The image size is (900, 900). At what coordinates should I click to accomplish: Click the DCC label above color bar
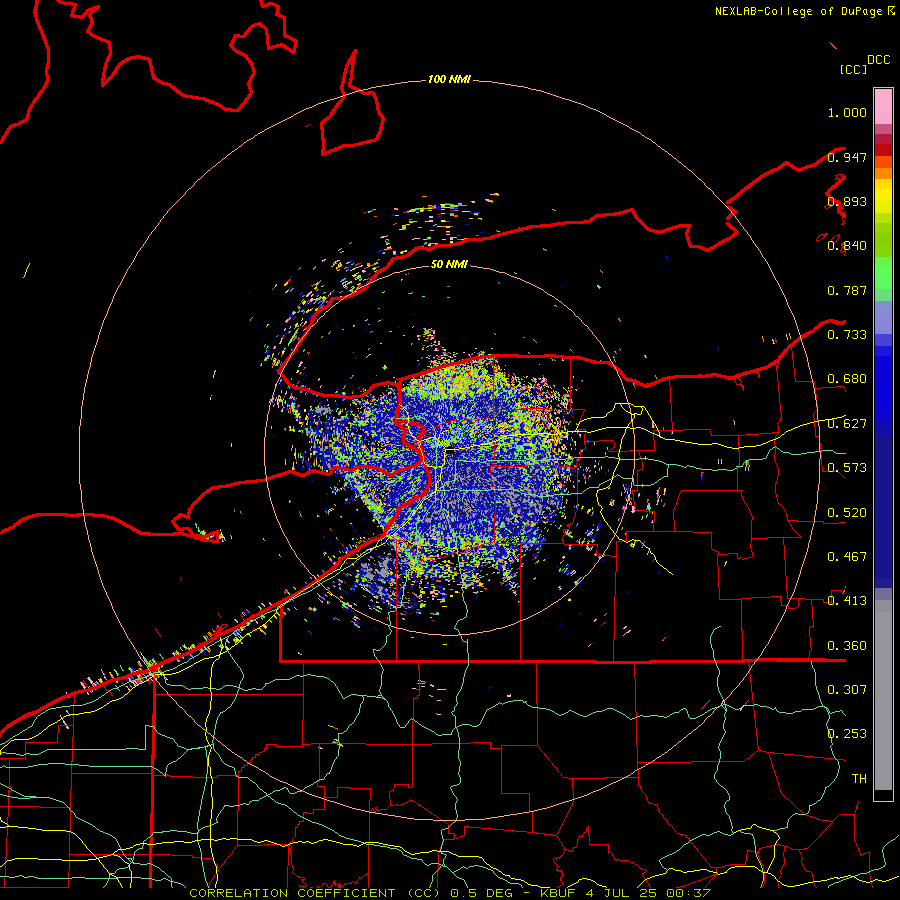[x=879, y=60]
